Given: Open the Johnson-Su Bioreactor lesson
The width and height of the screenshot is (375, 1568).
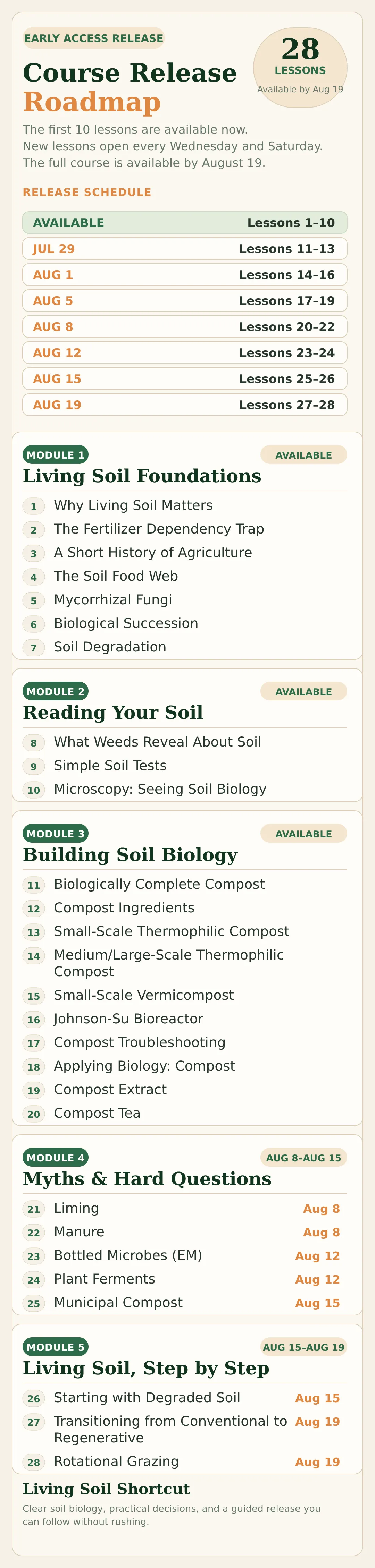Looking at the screenshot, I should click(128, 1019).
